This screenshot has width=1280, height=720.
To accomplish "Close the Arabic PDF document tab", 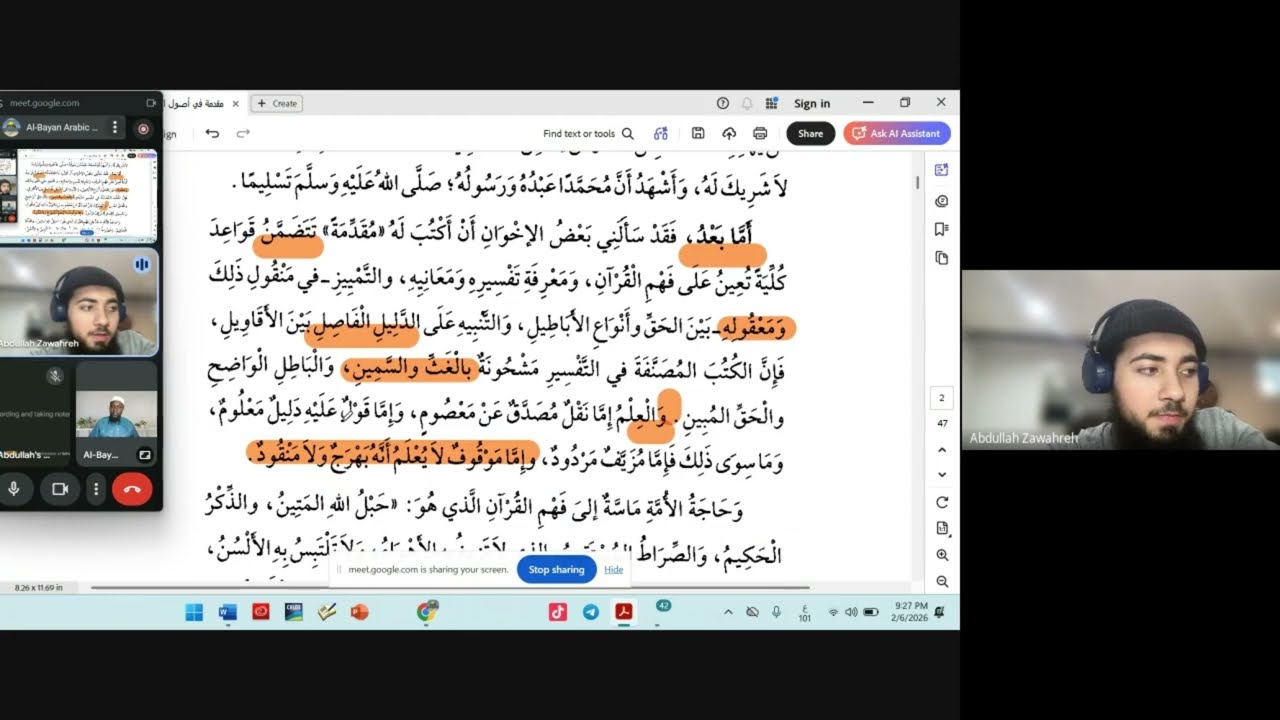I will point(236,103).
